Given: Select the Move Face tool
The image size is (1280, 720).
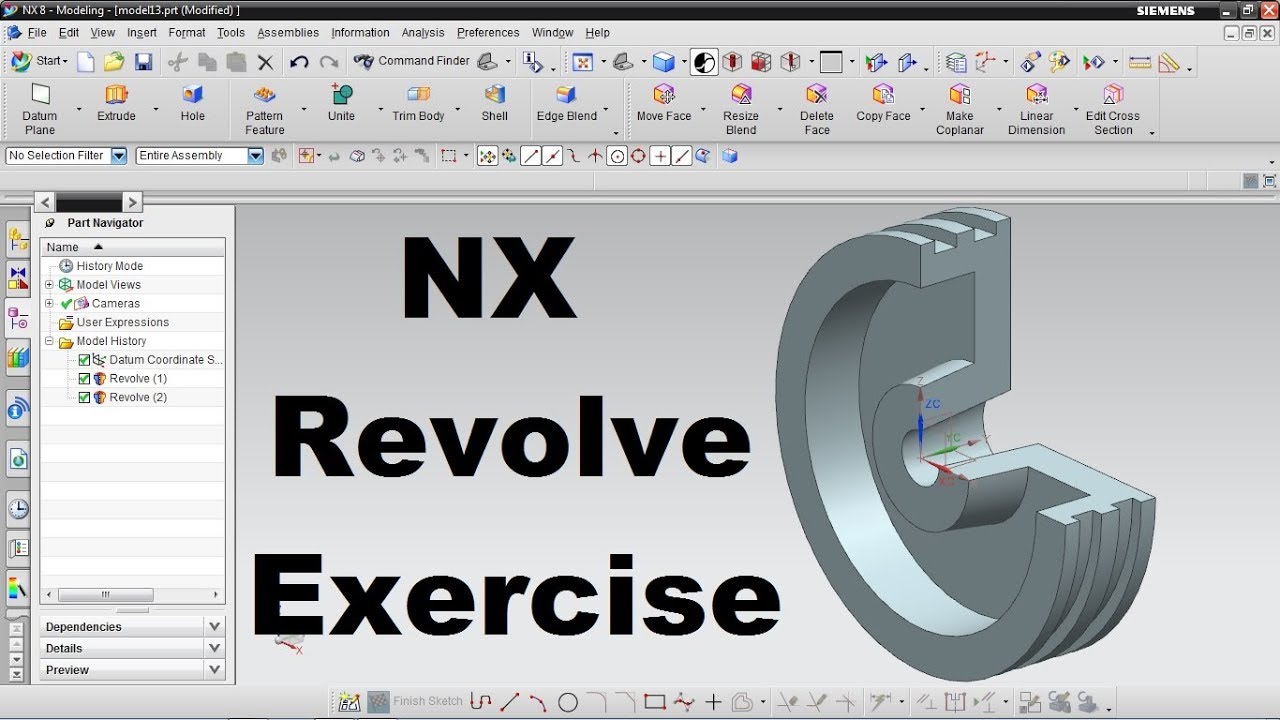Looking at the screenshot, I should click(x=664, y=103).
